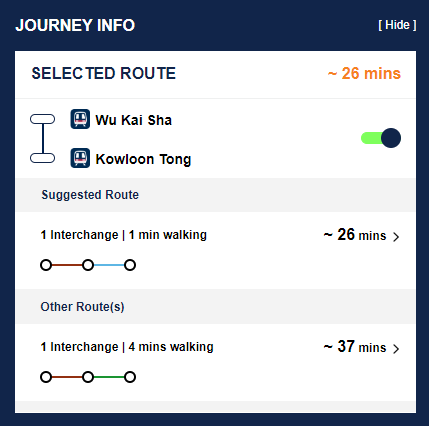Hide the Journey Info panel
Image resolution: width=429 pixels, height=426 pixels.
pyautogui.click(x=397, y=25)
